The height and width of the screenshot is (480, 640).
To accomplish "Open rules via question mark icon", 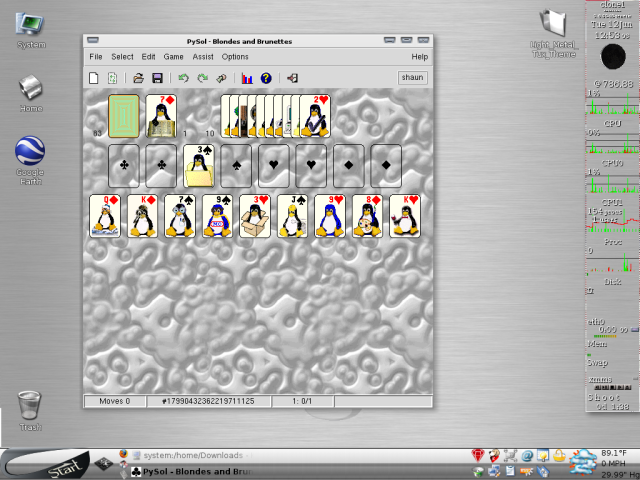I will pyautogui.click(x=266, y=78).
